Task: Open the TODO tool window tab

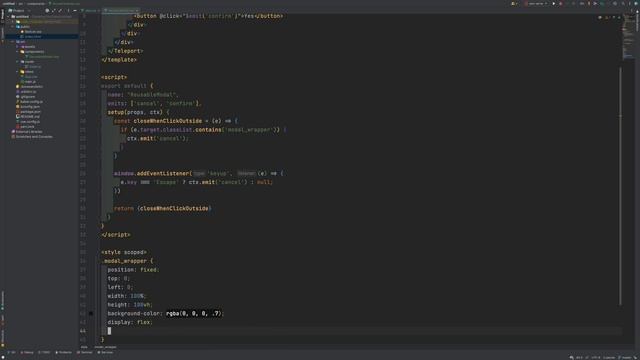Action: coord(44,352)
